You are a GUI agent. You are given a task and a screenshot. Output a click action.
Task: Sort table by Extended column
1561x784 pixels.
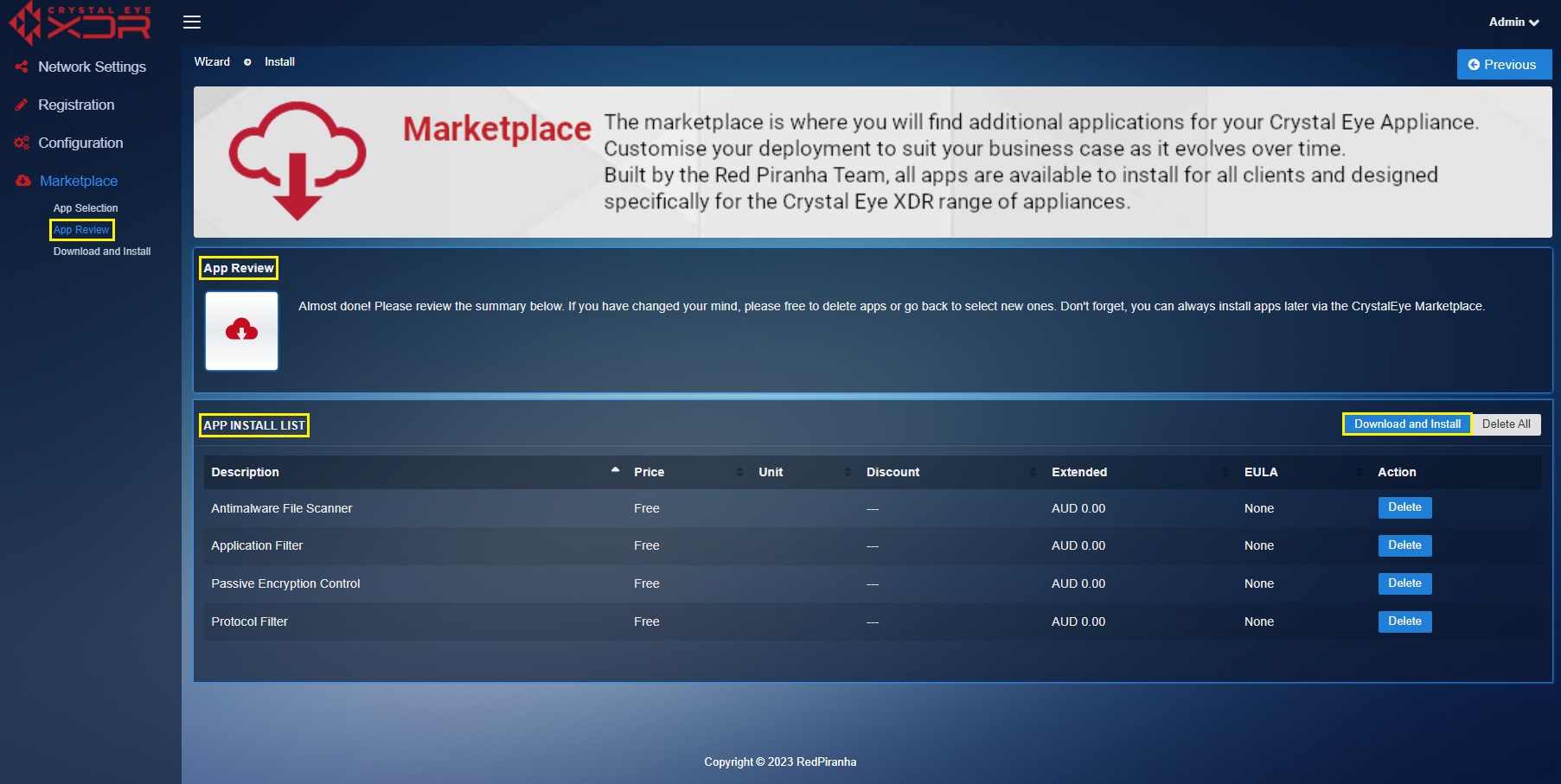point(1141,472)
